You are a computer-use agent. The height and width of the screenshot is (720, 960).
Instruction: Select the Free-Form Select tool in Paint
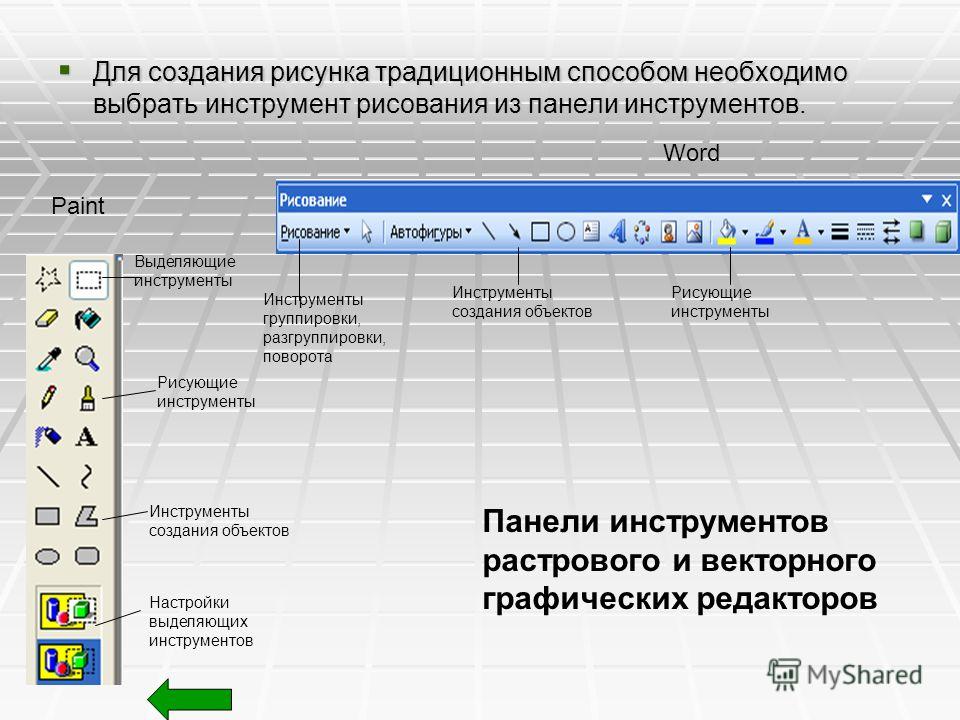48,279
